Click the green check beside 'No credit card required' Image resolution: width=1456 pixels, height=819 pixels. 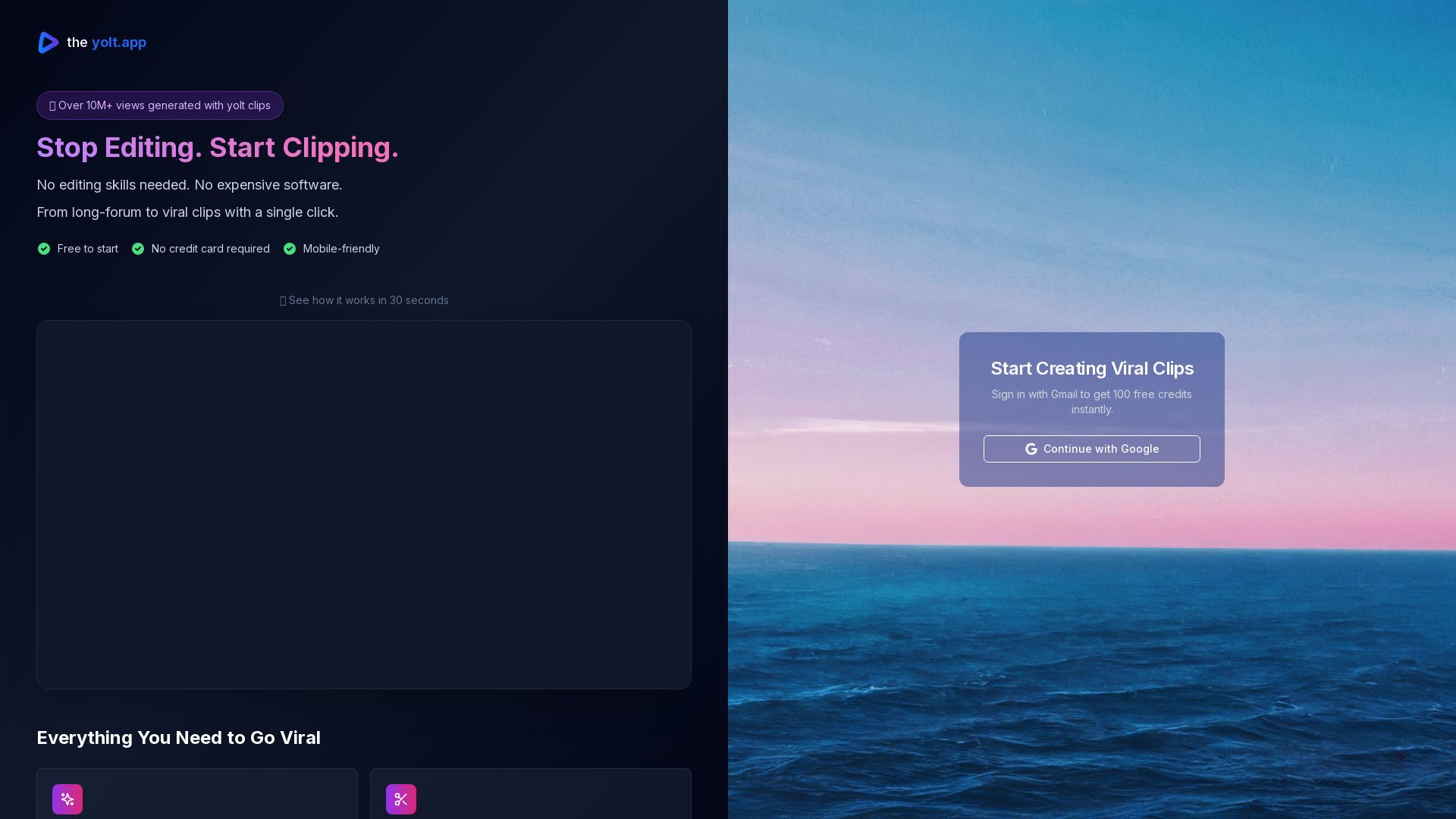[138, 249]
